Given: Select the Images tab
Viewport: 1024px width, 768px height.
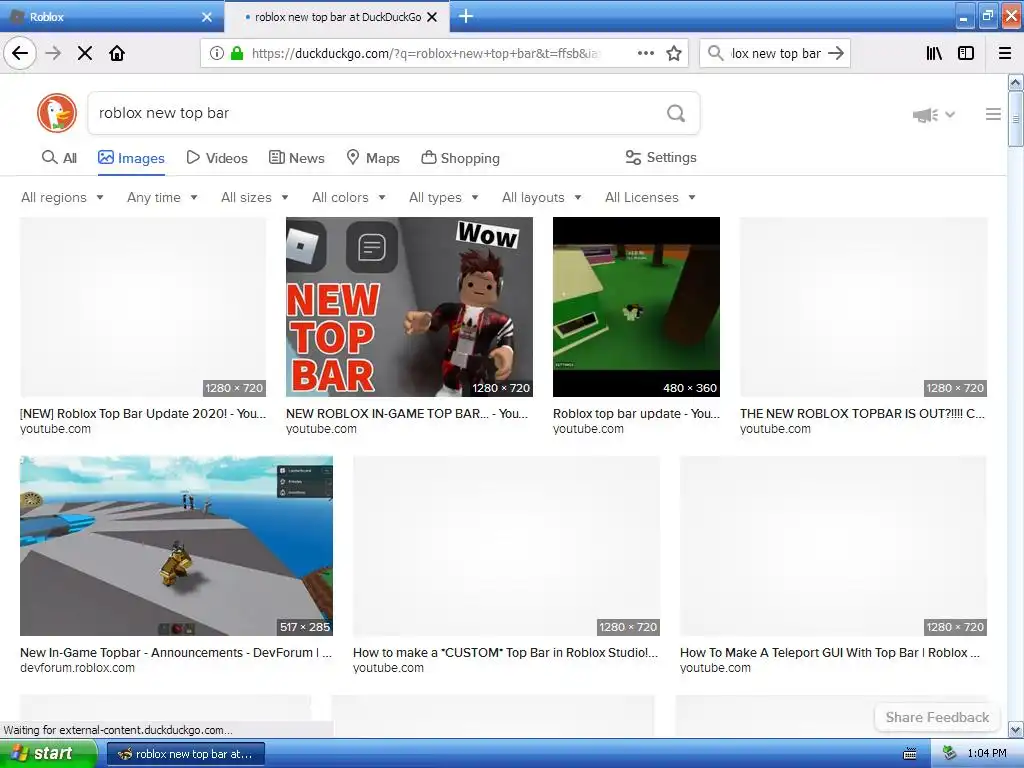Looking at the screenshot, I should point(131,158).
